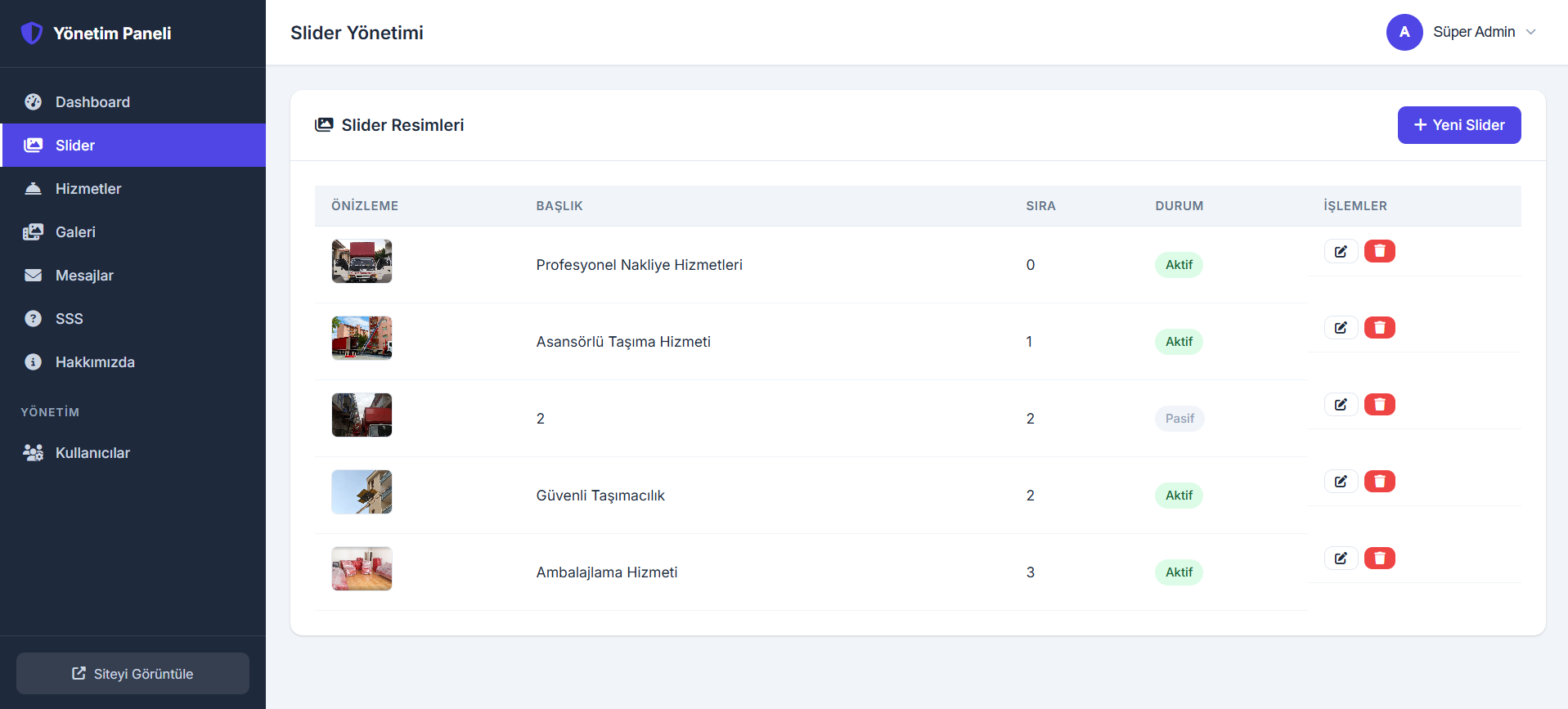
Task: Open the Dashboard menu item
Action: pos(133,102)
